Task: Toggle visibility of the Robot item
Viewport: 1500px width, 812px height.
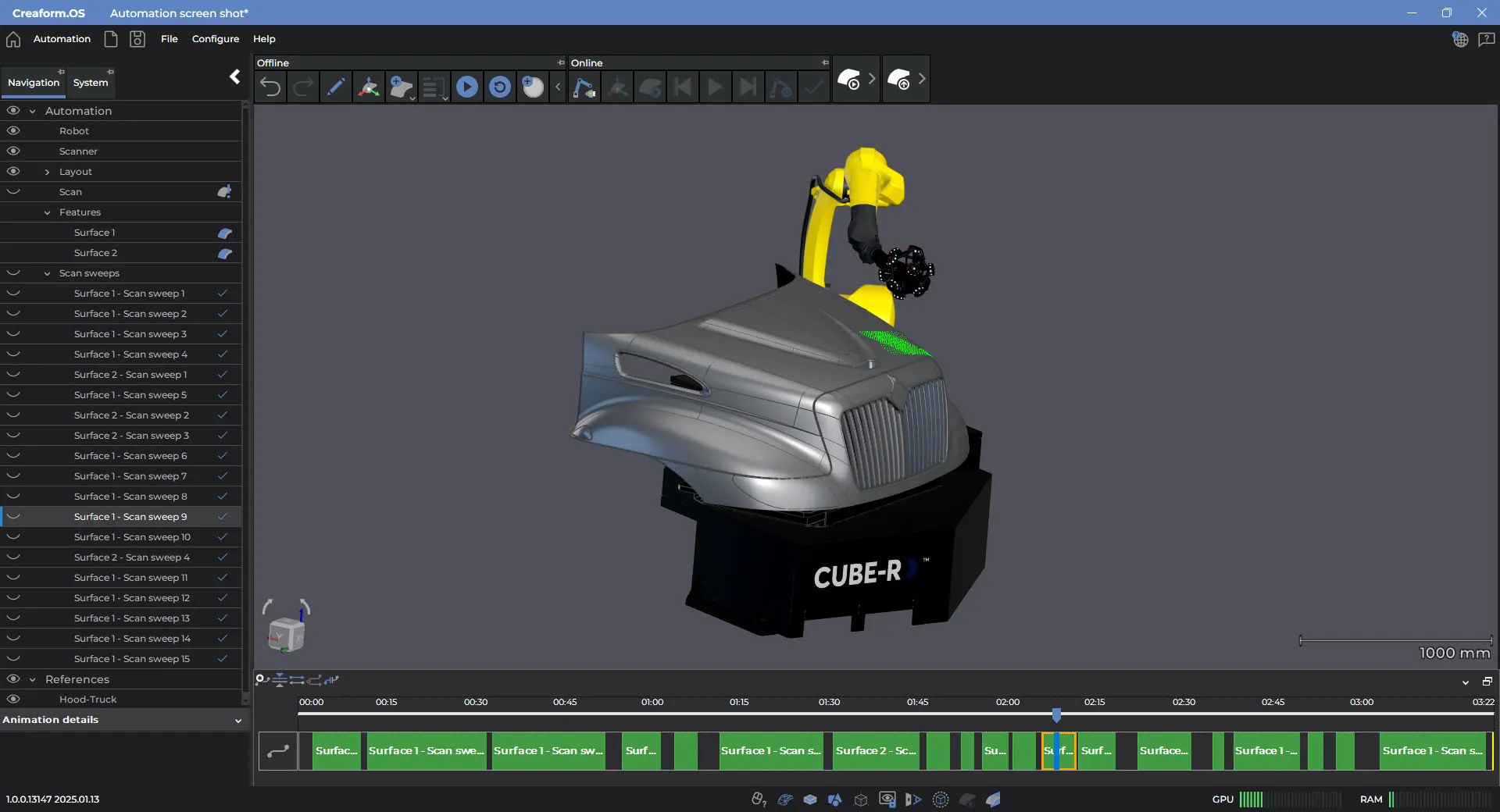Action: [13, 131]
